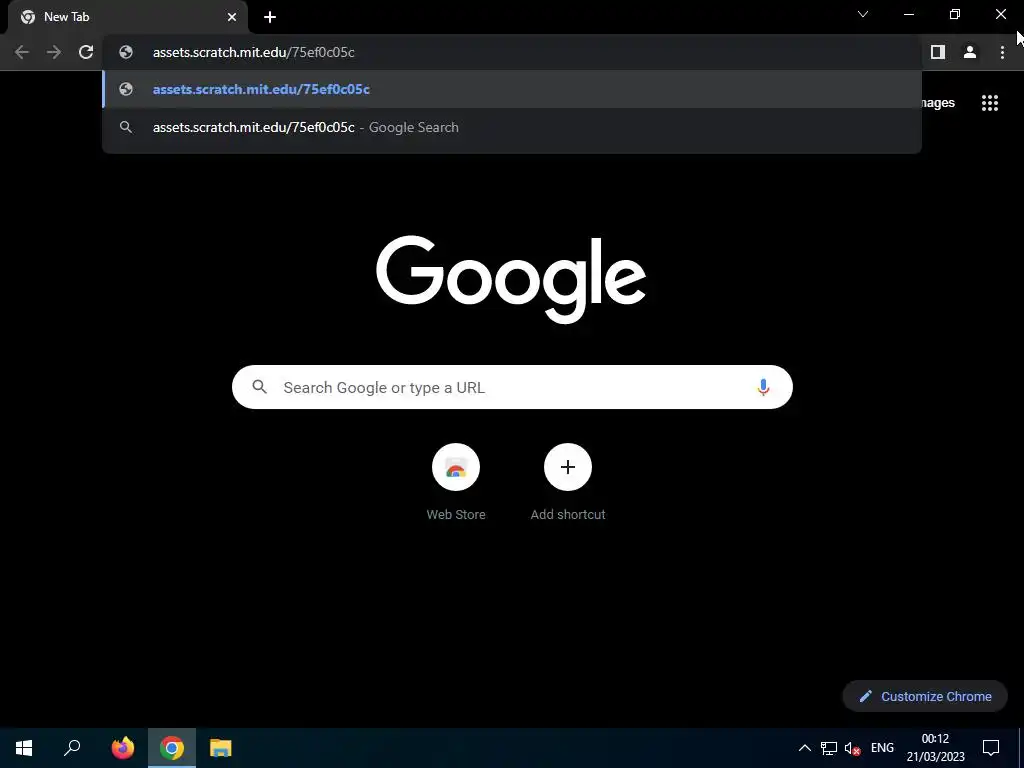Open the profile avatar menu
The width and height of the screenshot is (1024, 768).
pyautogui.click(x=970, y=52)
